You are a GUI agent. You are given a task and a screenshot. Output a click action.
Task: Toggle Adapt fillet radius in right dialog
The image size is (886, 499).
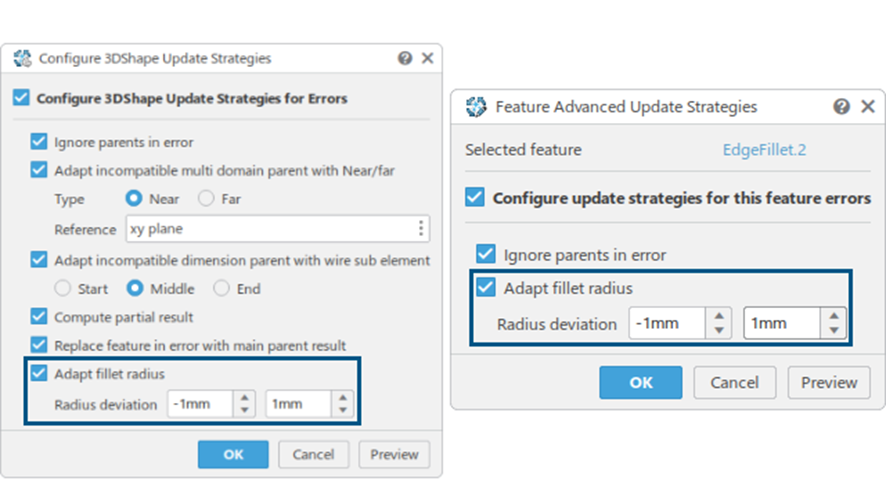[x=486, y=288]
